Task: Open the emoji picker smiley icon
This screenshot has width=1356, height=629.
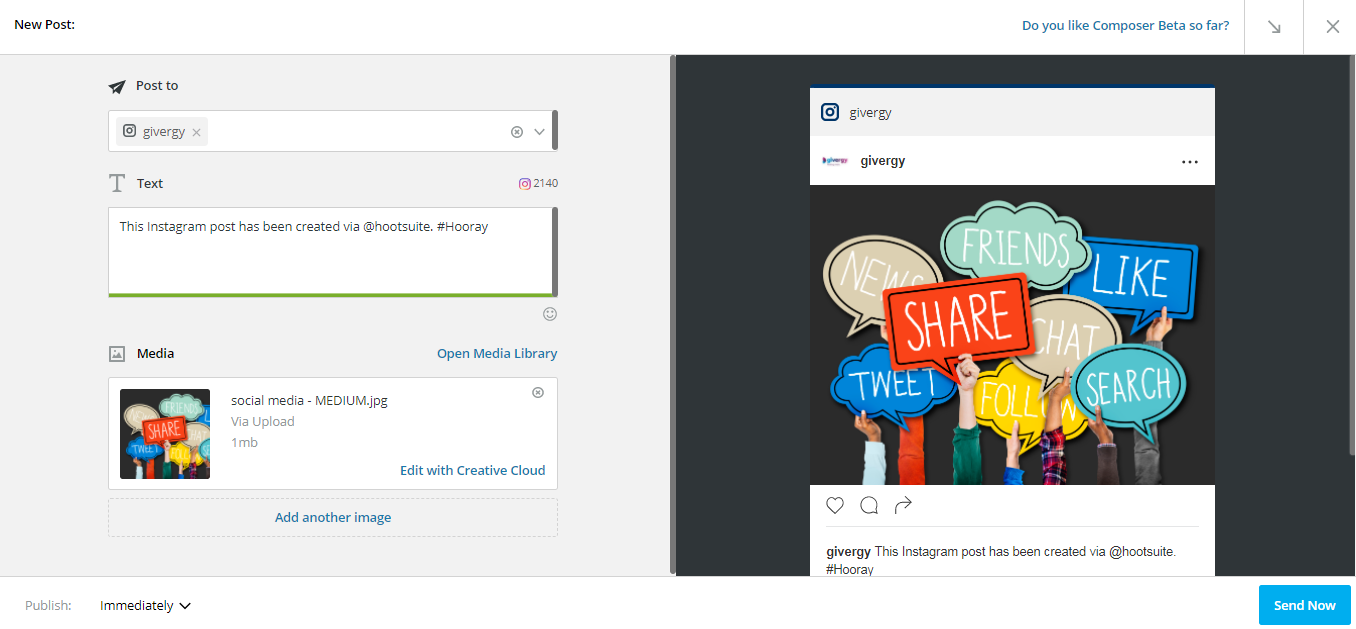Action: (550, 314)
